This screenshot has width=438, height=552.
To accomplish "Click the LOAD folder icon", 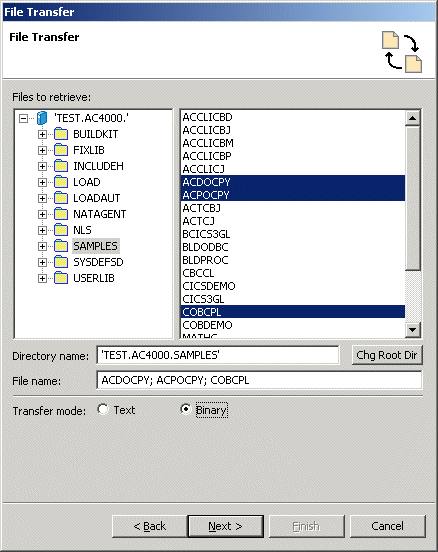I will pos(61,182).
